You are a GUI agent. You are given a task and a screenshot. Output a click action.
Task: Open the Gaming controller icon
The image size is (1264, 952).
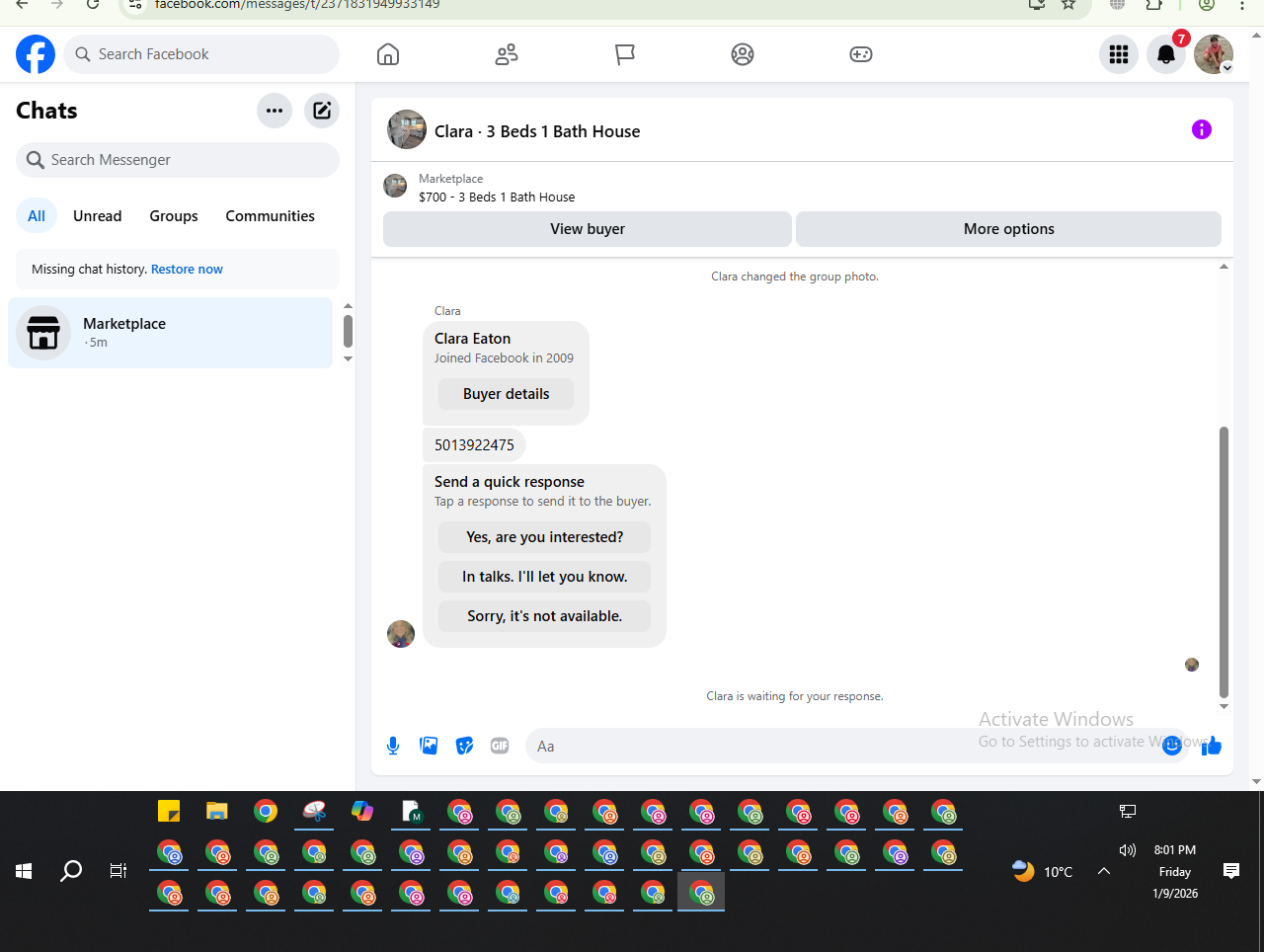(861, 54)
